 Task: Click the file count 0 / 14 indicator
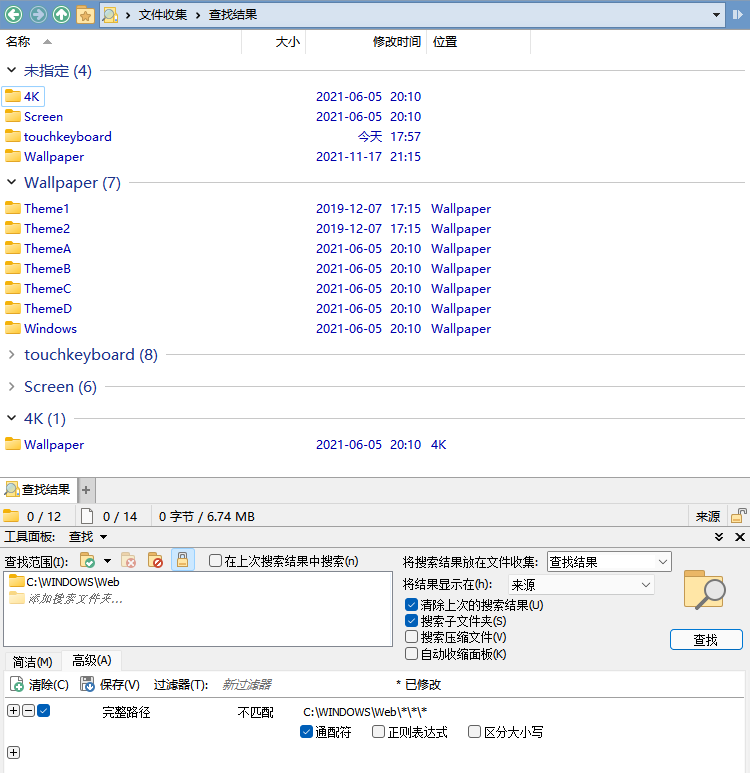tap(109, 517)
